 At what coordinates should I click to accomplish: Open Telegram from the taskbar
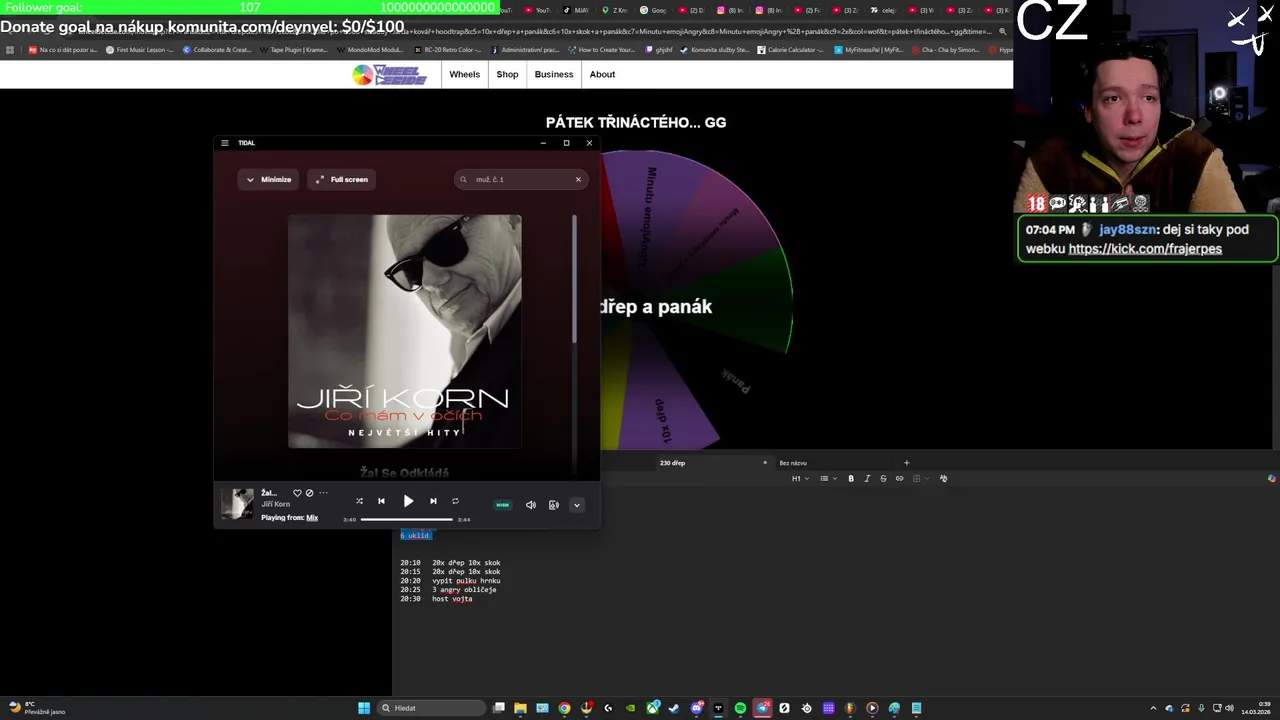(762, 708)
